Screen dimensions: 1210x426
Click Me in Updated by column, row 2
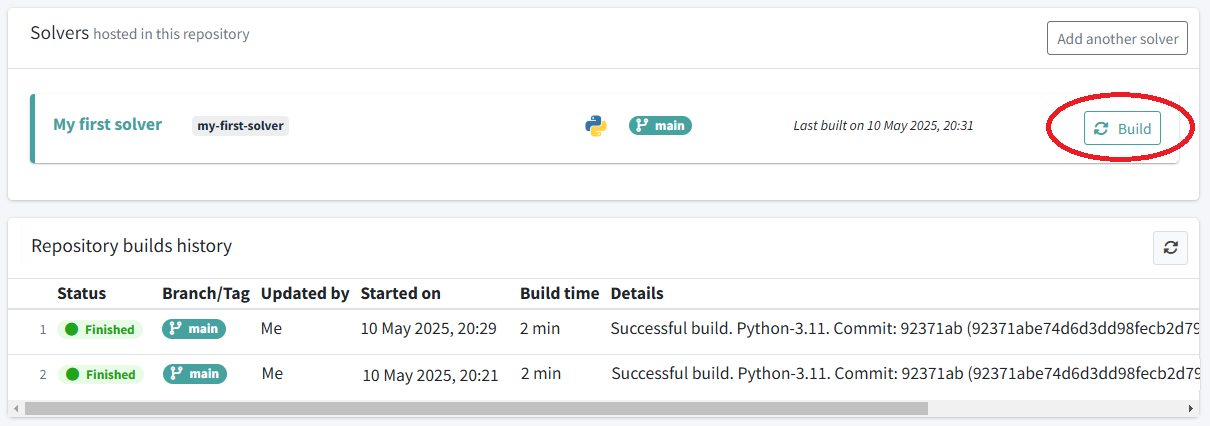pyautogui.click(x=273, y=373)
